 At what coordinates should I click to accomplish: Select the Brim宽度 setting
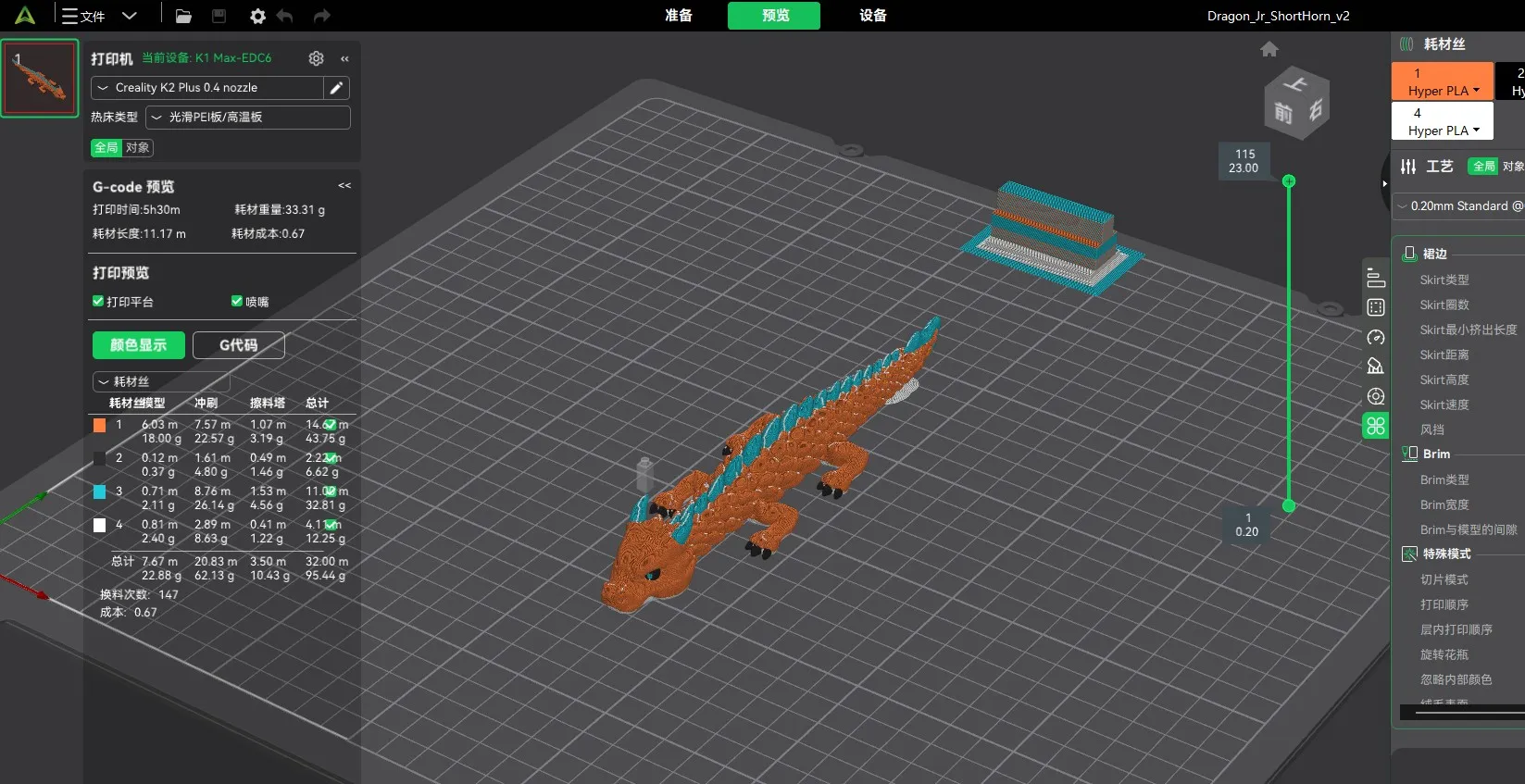coord(1444,504)
